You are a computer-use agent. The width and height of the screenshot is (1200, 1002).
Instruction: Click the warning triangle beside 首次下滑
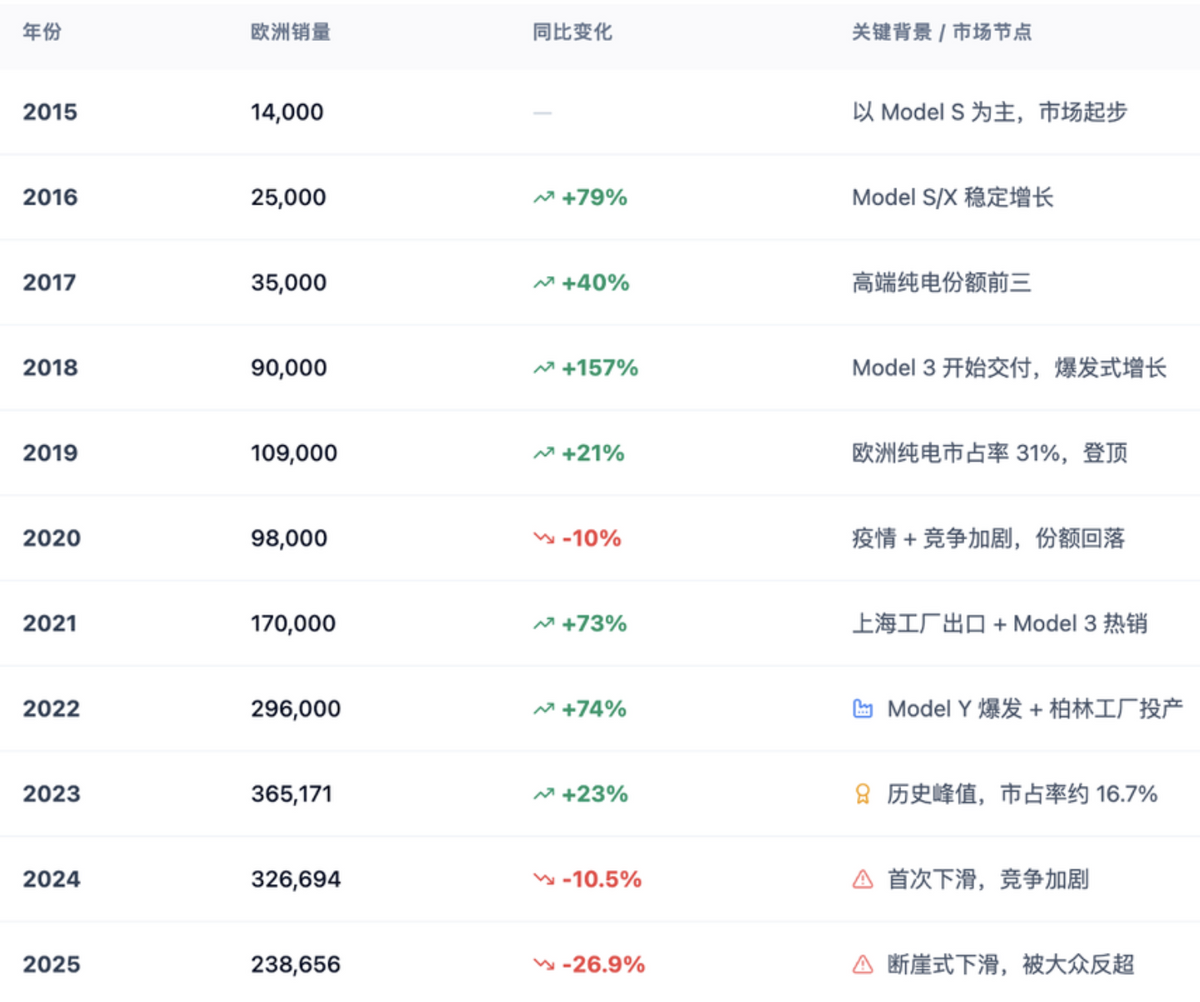[862, 880]
